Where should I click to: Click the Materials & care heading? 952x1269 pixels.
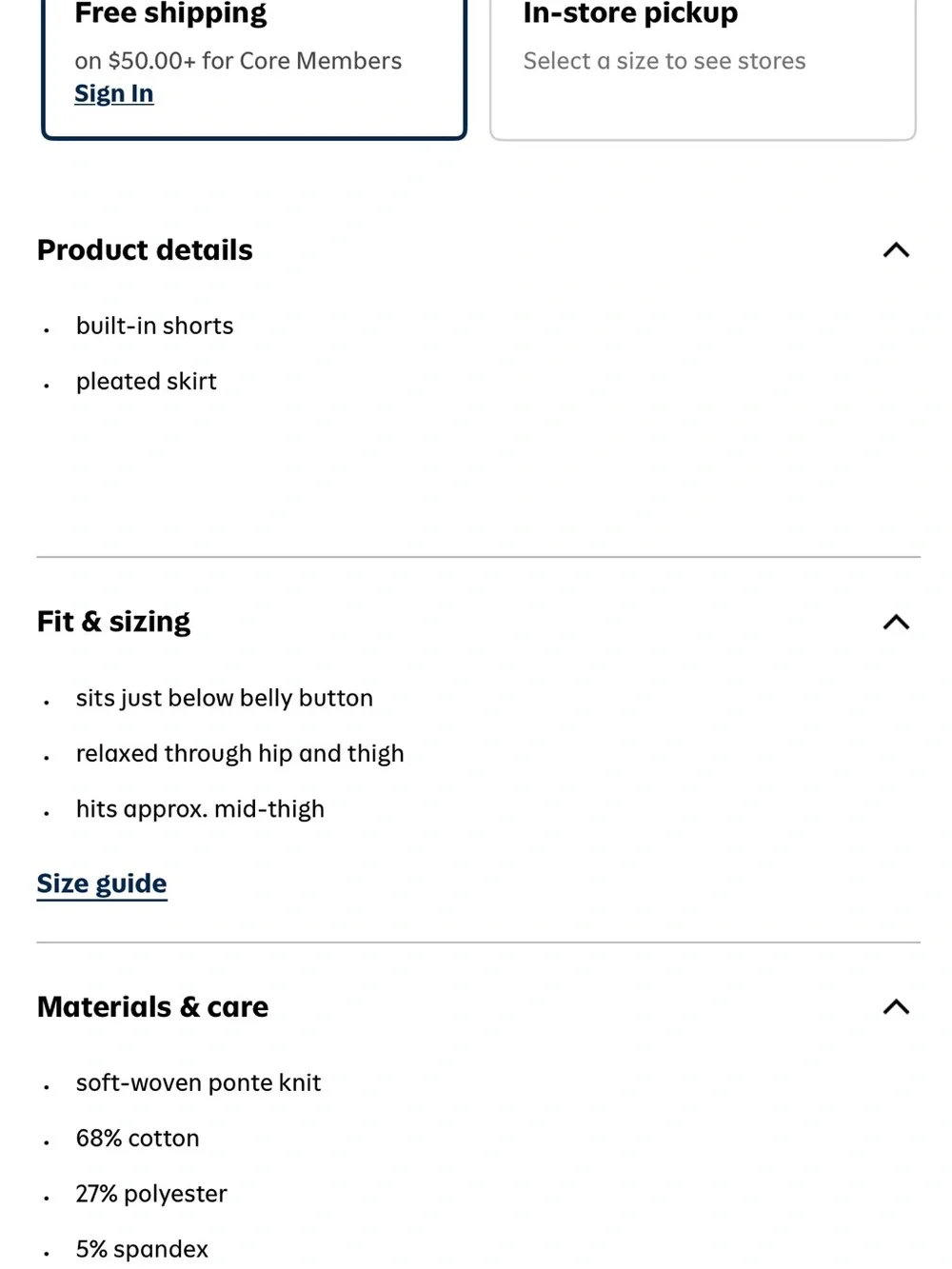point(152,1007)
